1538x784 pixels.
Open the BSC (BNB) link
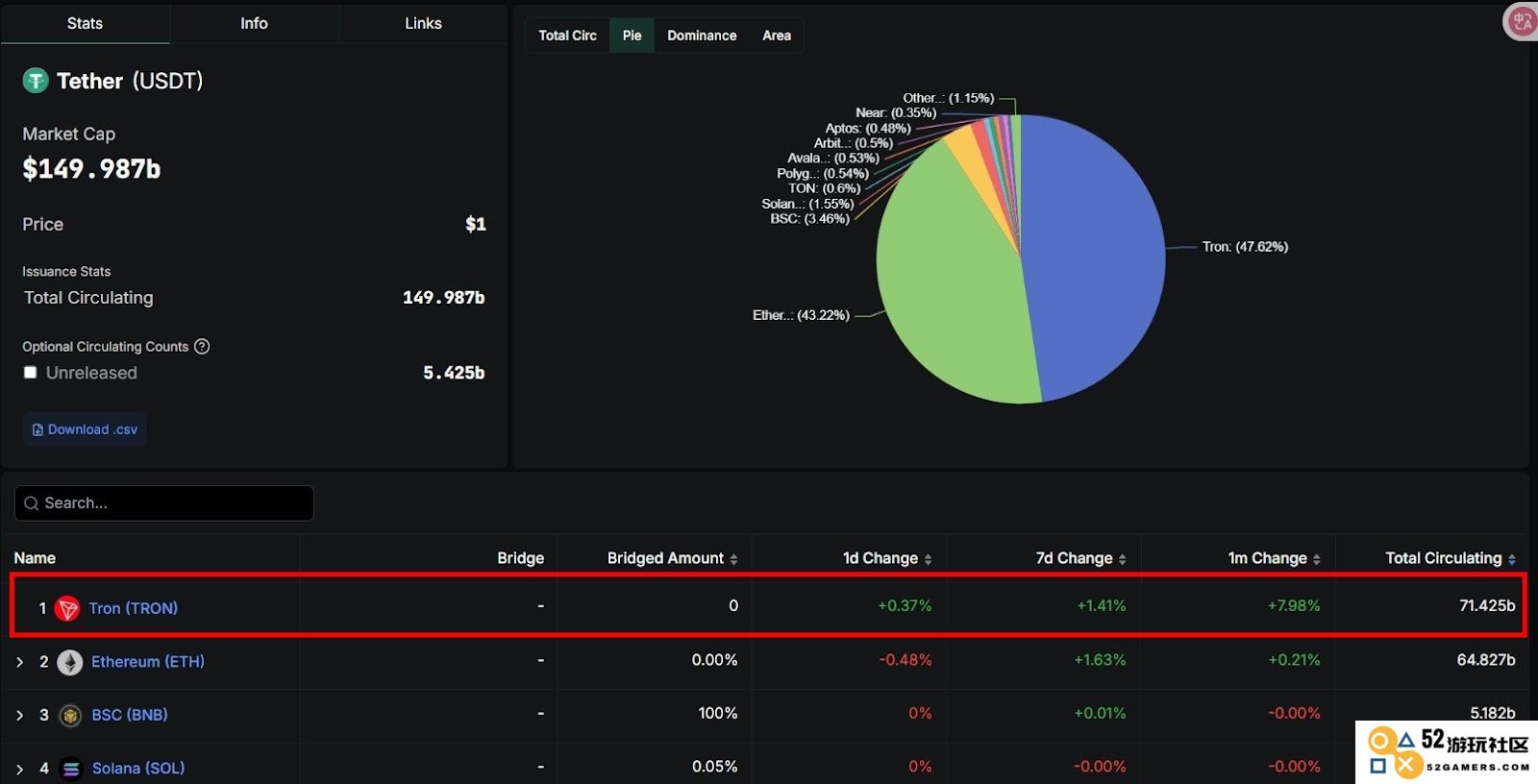pos(130,716)
